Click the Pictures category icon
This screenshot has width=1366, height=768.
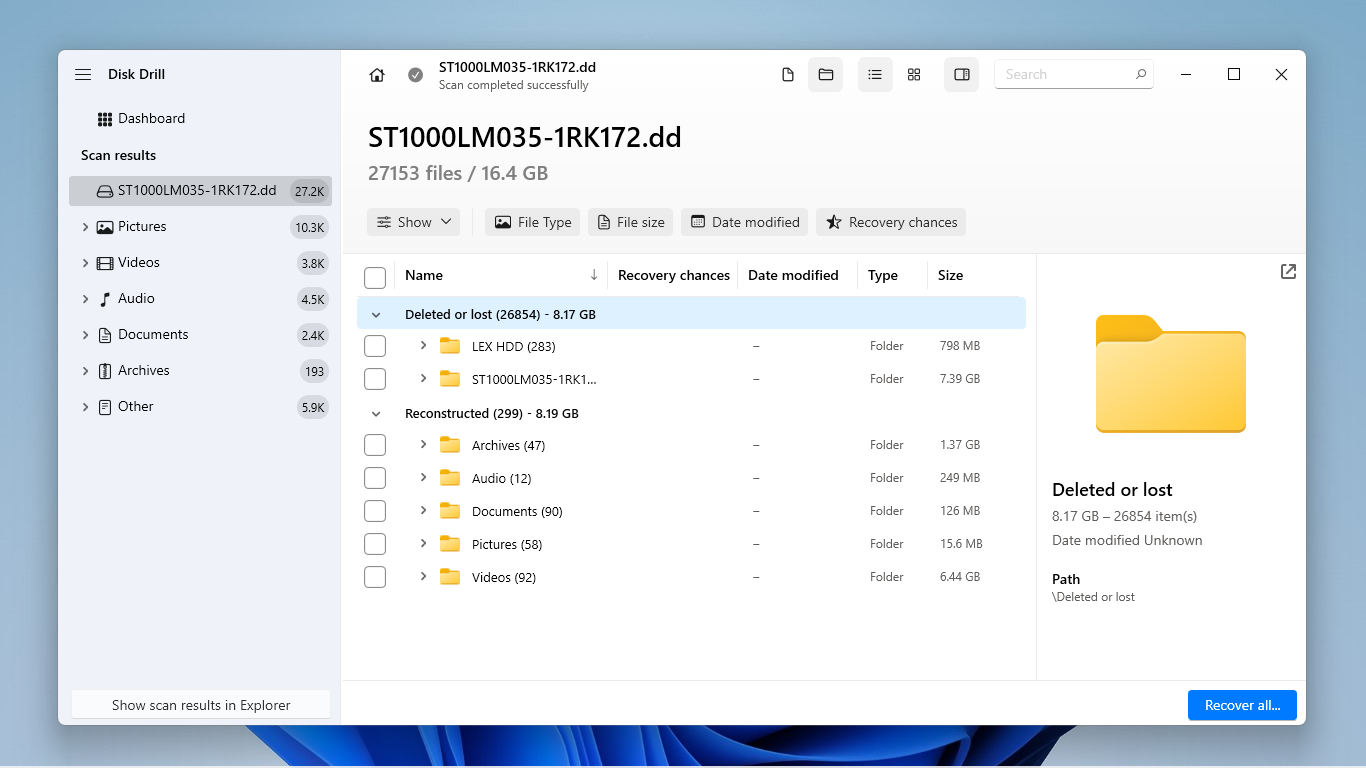(105, 227)
